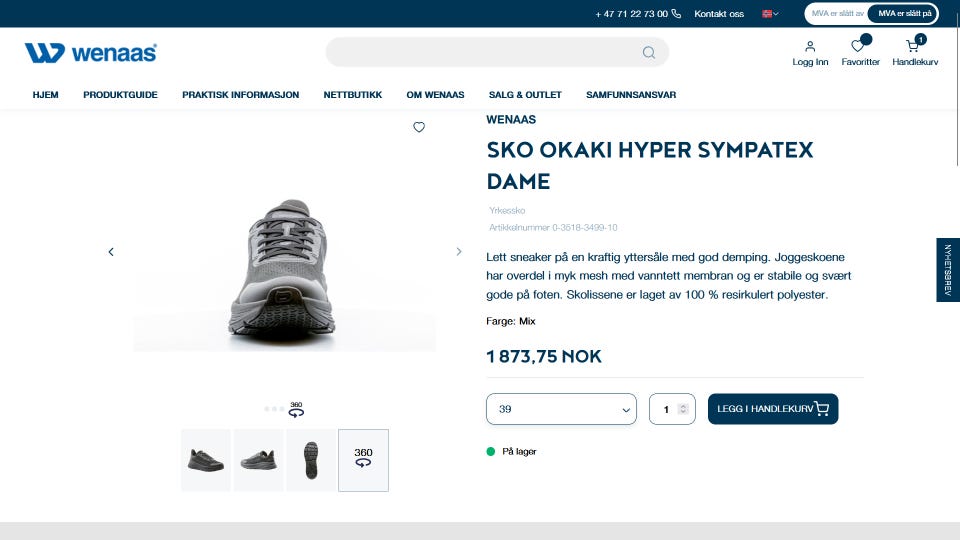The image size is (960, 540).
Task: Open HJEM menu item
Action: tap(45, 95)
